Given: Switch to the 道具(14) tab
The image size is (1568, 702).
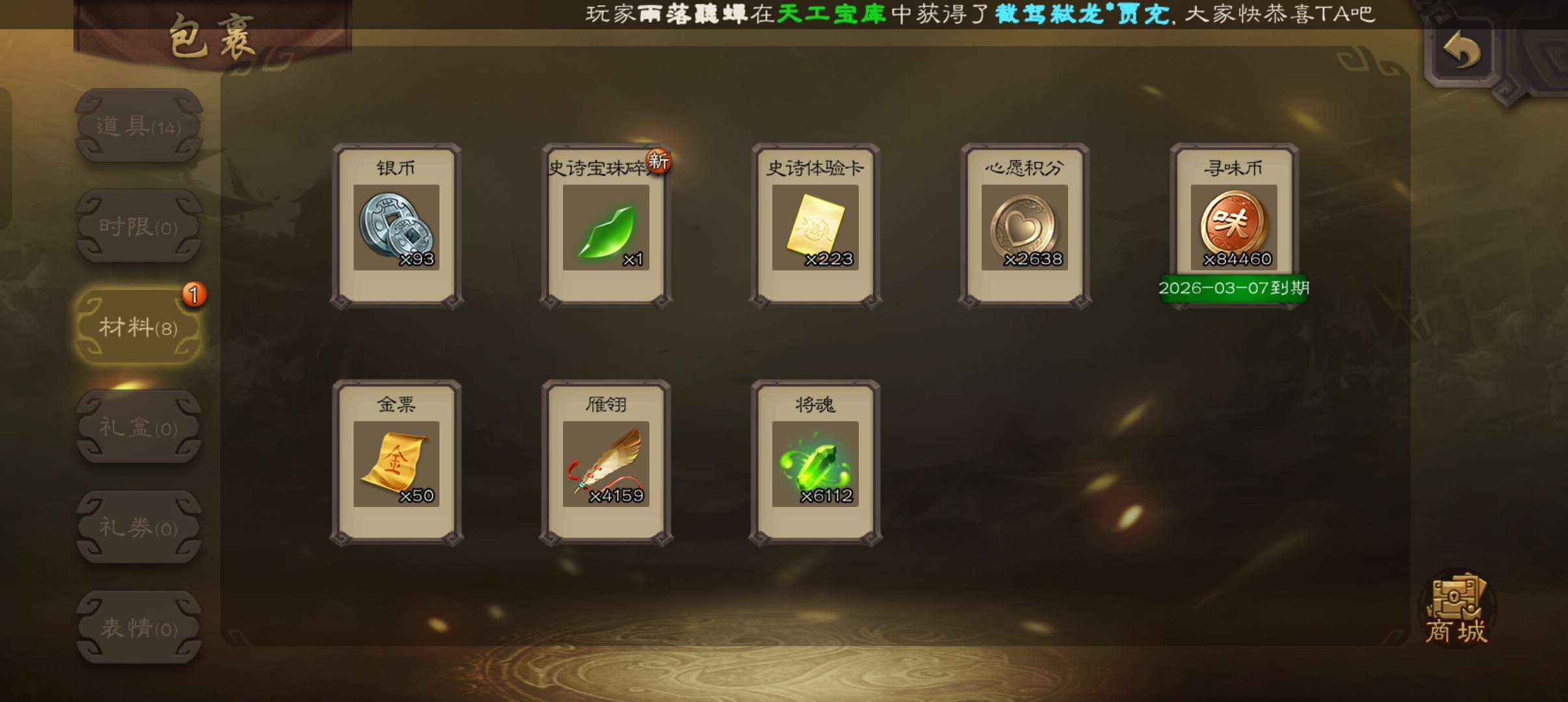Looking at the screenshot, I should pos(138,126).
